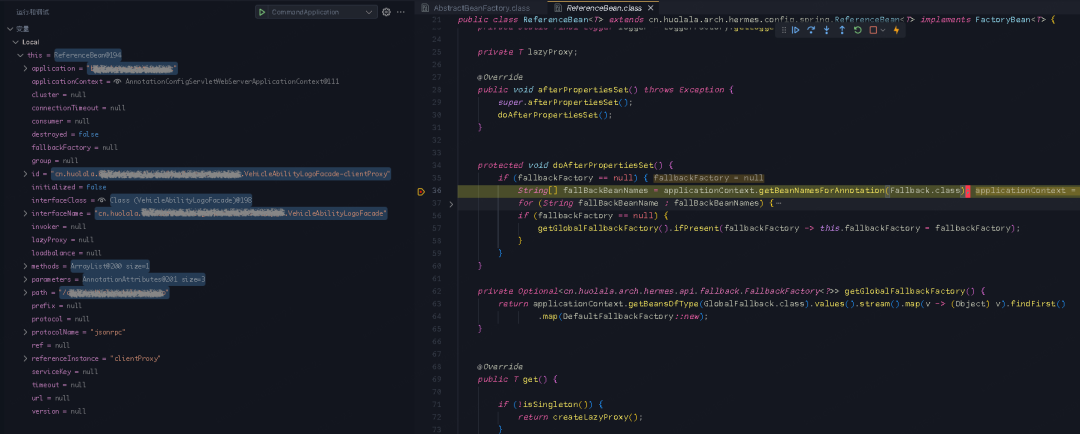Expand the methods ArrayList variable

[25, 266]
